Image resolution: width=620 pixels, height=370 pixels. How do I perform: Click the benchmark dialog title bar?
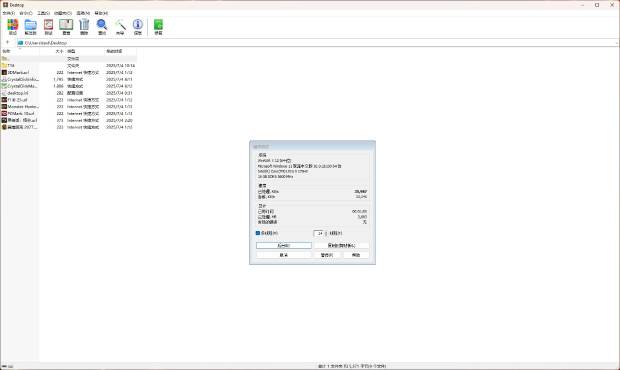pos(312,146)
